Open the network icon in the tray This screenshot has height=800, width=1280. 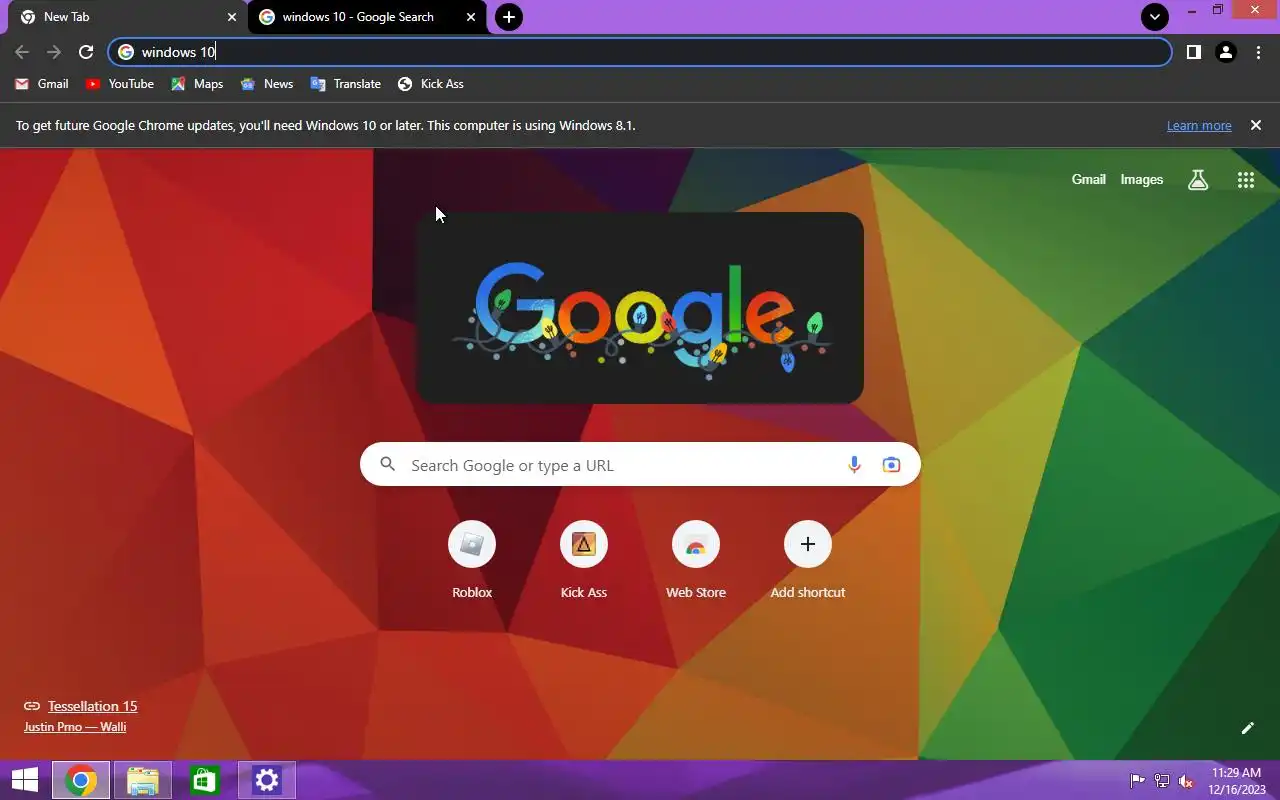click(x=1162, y=781)
